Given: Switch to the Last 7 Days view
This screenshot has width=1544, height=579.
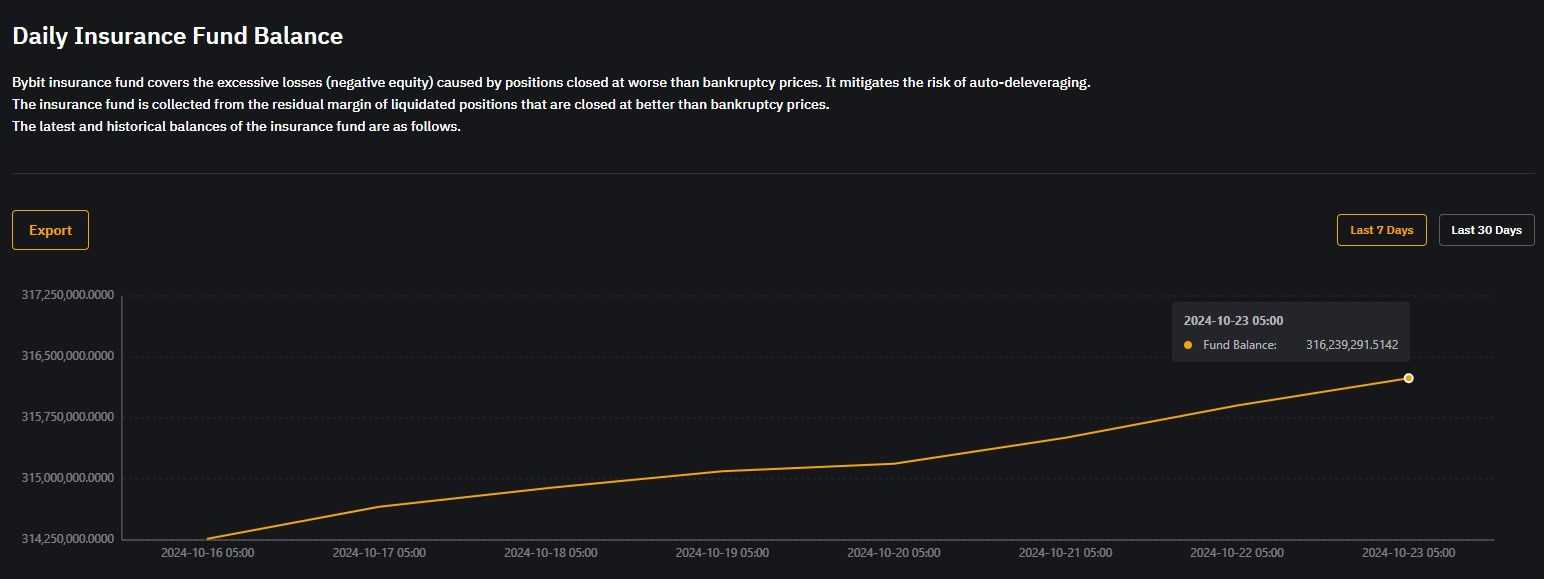Looking at the screenshot, I should [x=1381, y=230].
